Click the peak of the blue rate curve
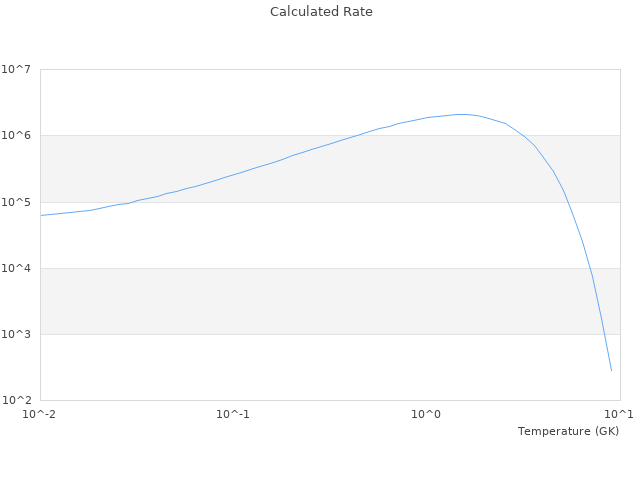This screenshot has width=640, height=480. 462,114
